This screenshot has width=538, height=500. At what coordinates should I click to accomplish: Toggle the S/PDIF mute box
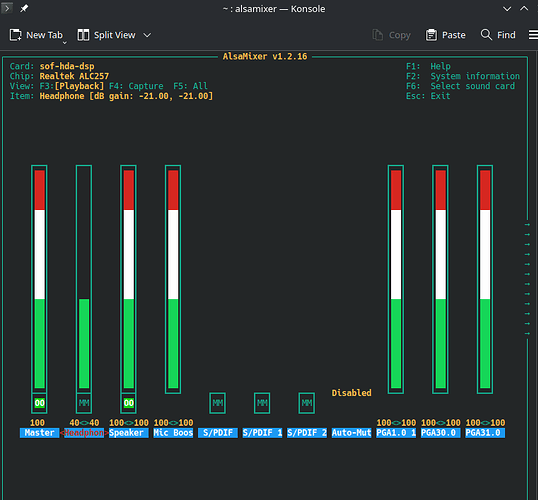[x=218, y=403]
